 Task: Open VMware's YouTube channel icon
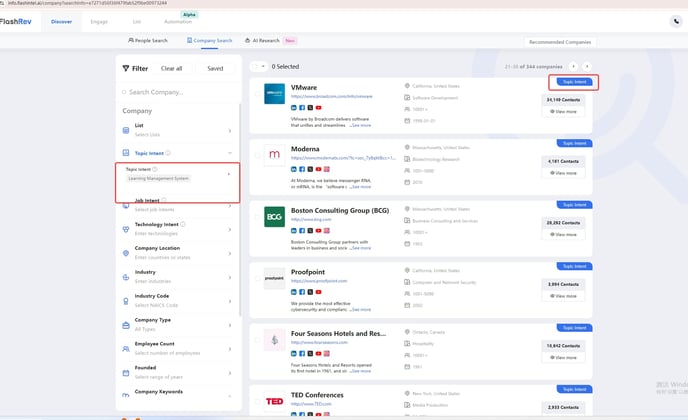[319, 108]
